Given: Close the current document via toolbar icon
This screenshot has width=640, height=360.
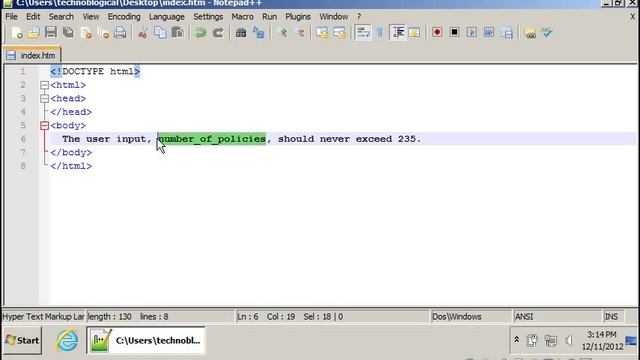Looking at the screenshot, I should pos(86,33).
